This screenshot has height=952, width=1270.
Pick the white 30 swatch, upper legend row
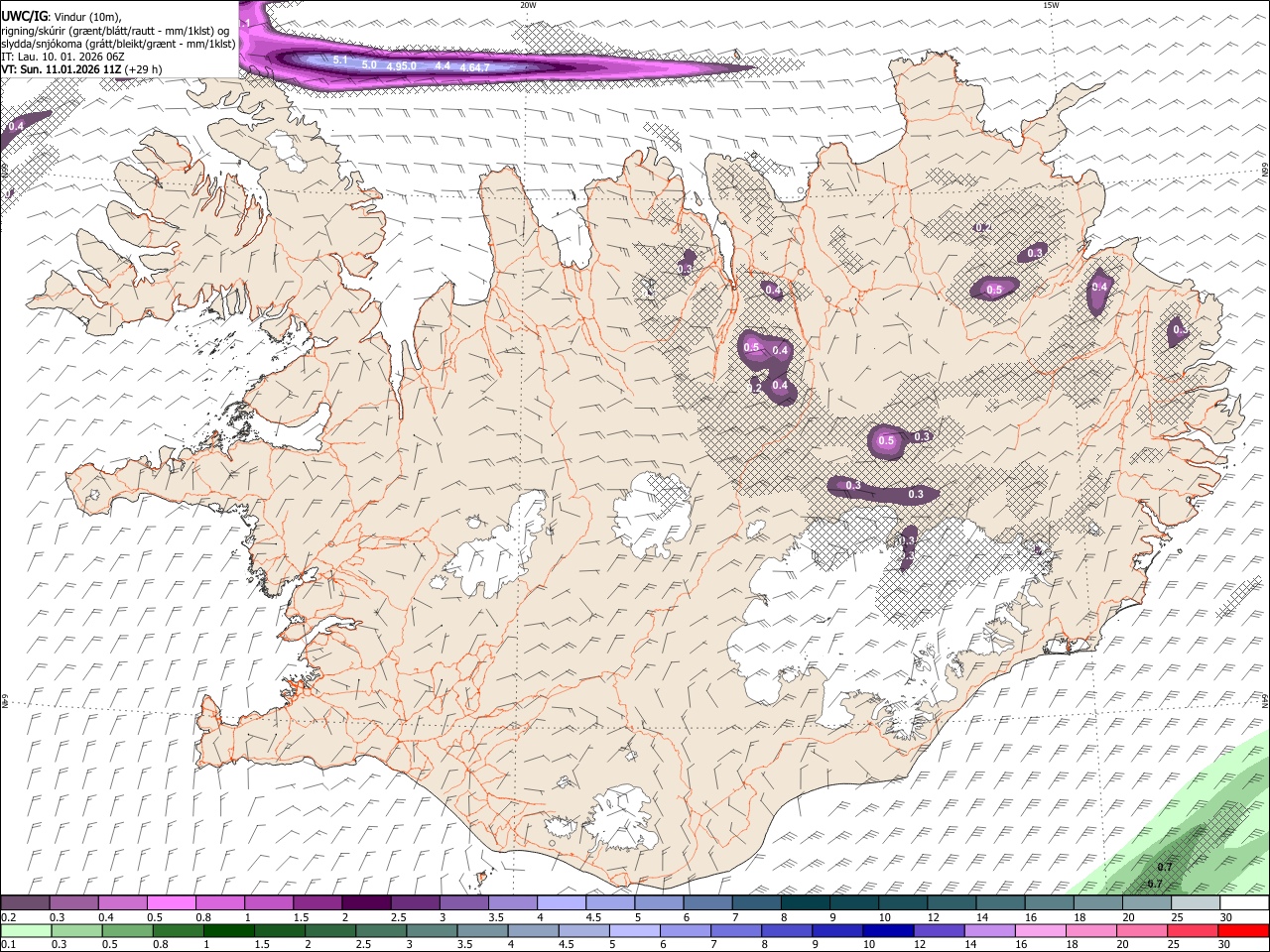pyautogui.click(x=1244, y=903)
